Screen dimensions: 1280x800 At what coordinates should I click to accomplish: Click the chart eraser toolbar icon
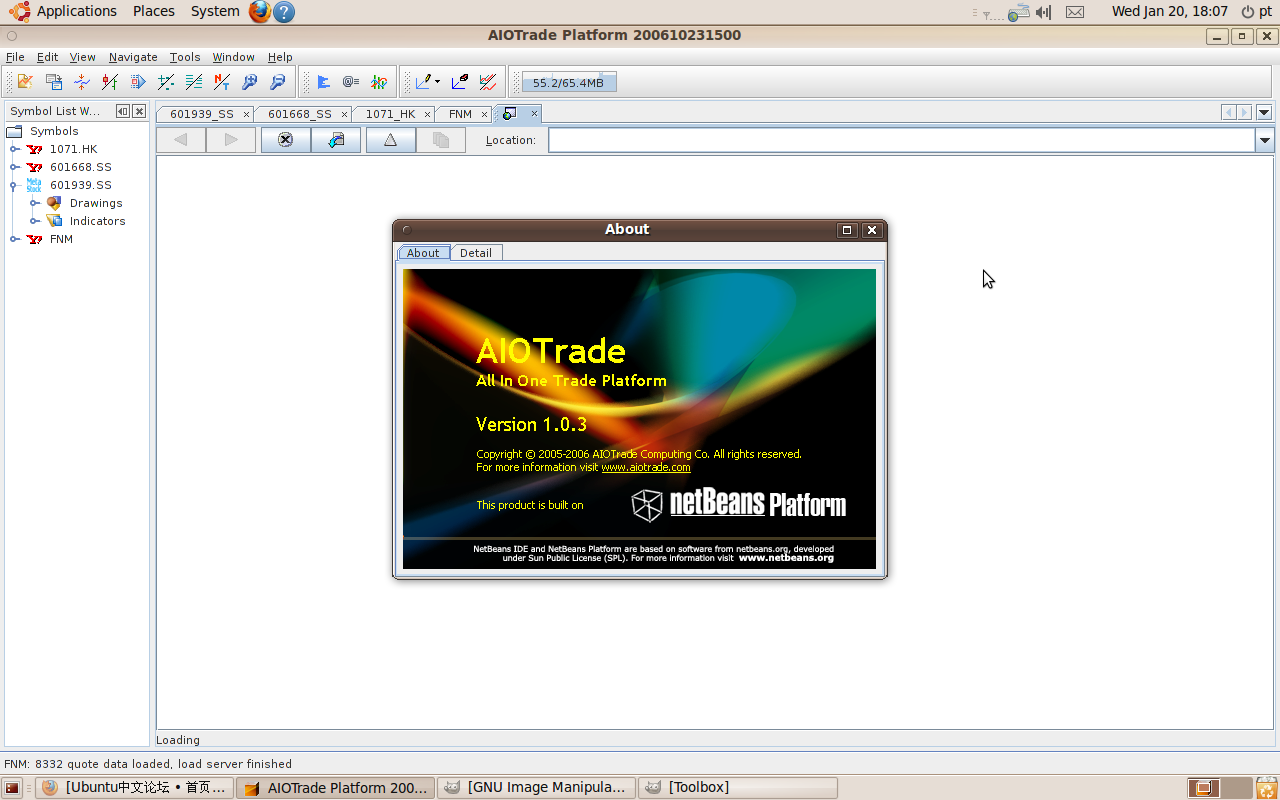point(460,82)
